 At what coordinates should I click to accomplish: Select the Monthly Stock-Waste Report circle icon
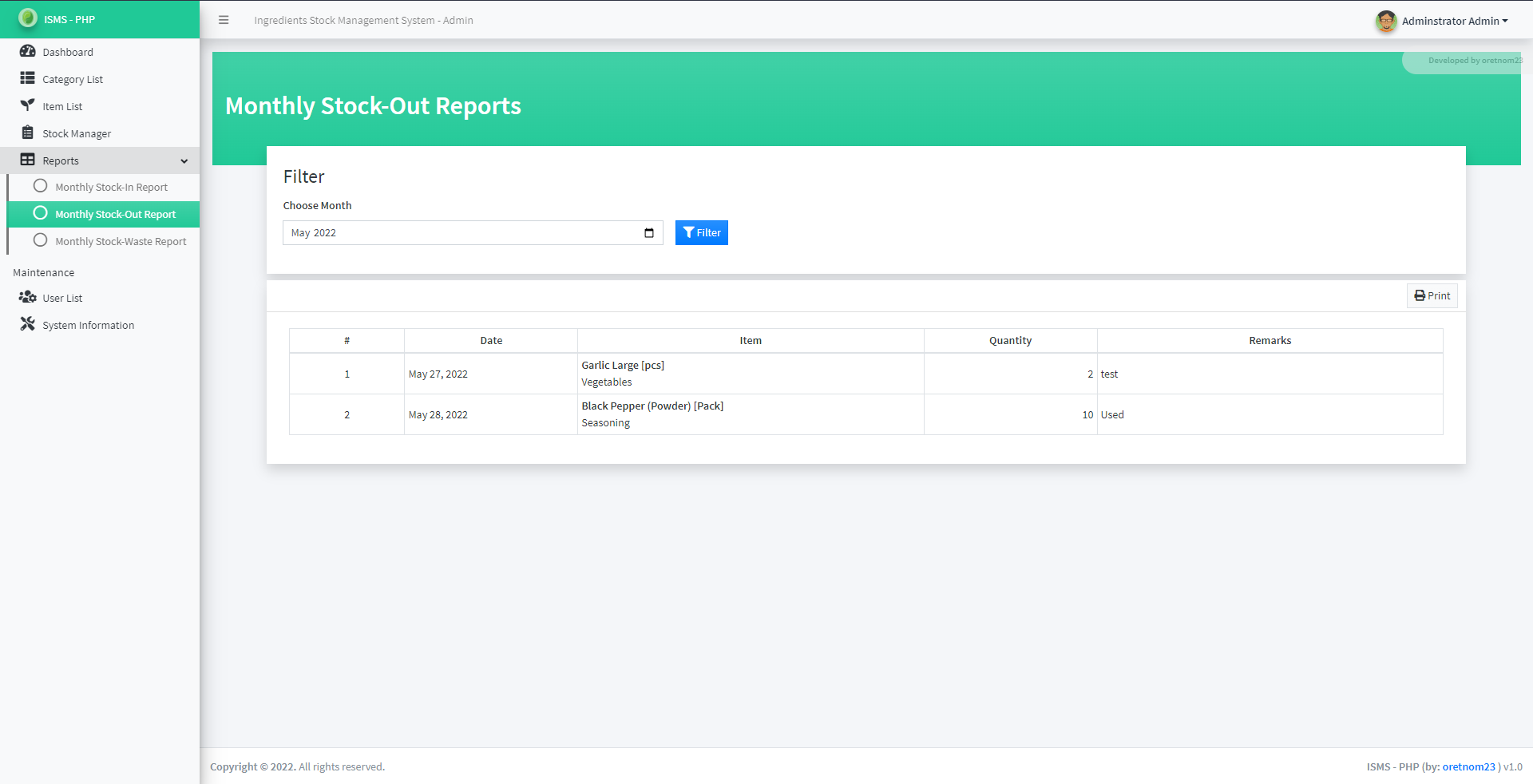point(41,240)
